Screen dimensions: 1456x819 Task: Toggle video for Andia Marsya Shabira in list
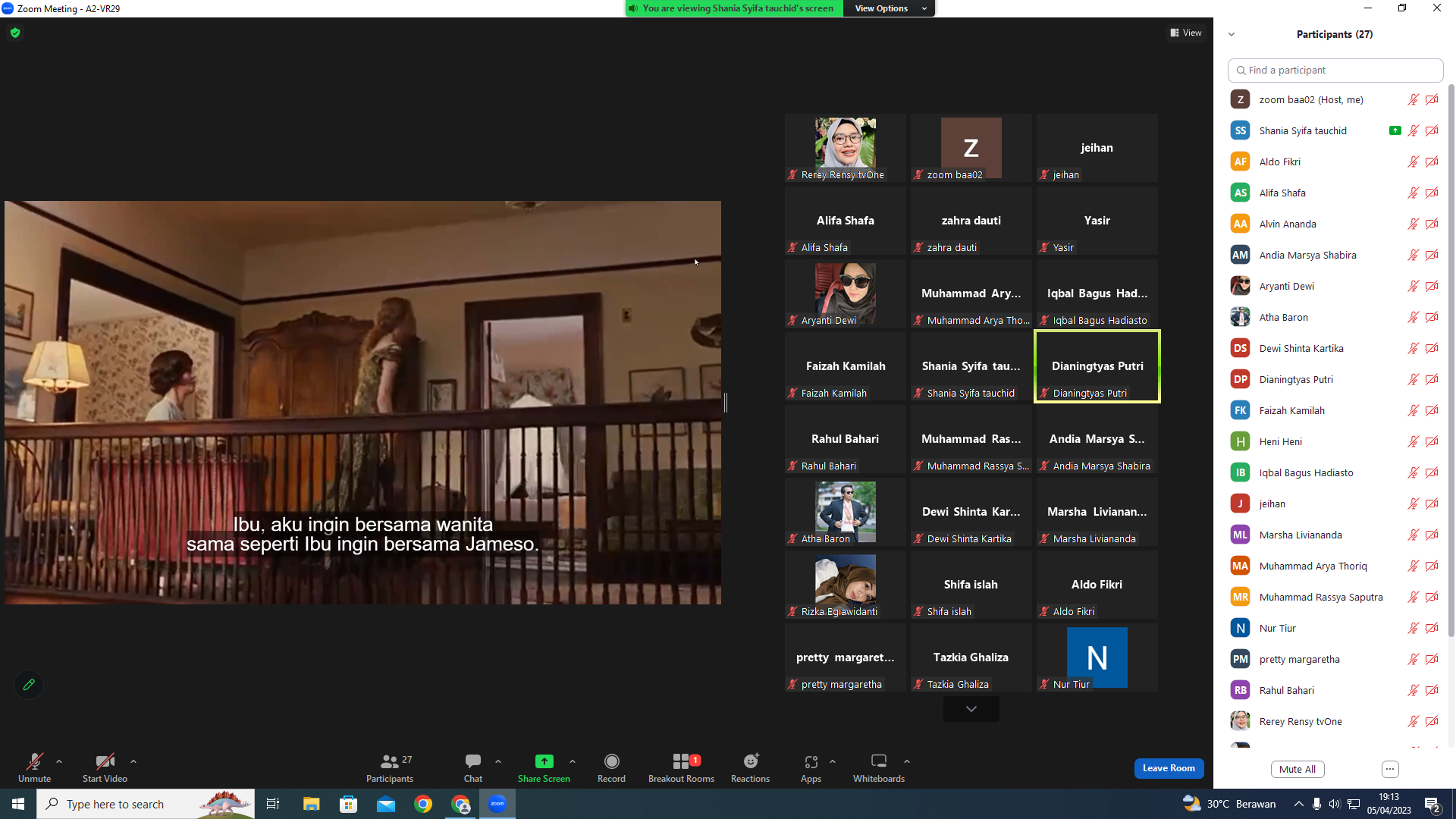click(1432, 255)
